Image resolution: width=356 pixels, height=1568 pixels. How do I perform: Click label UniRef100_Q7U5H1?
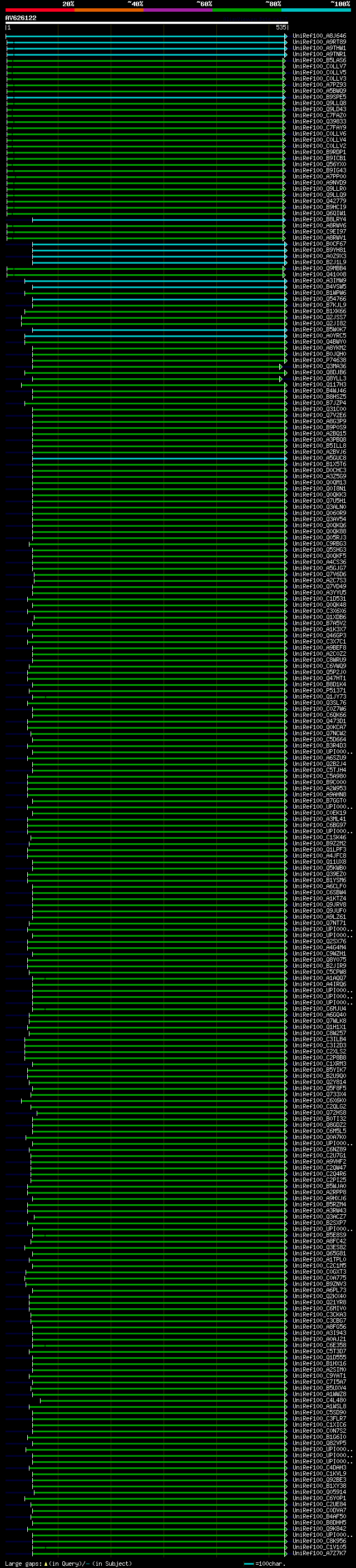319,501
